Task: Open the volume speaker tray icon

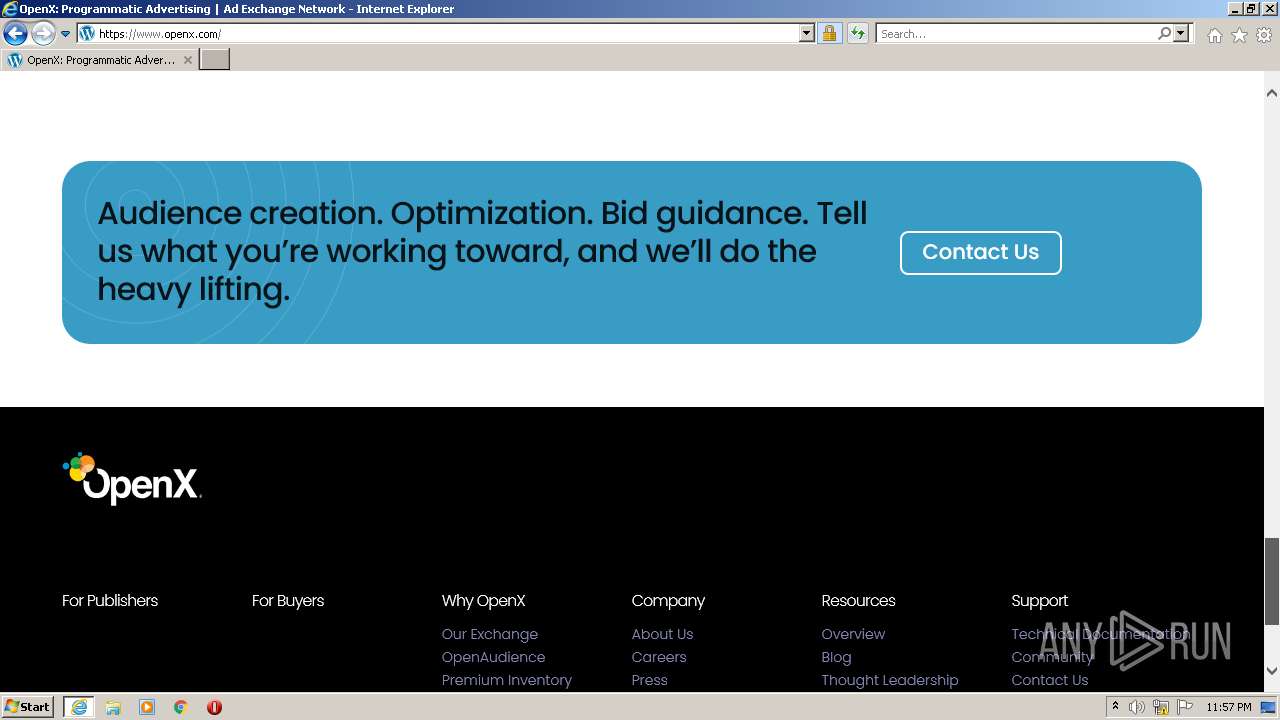Action: tap(1137, 707)
